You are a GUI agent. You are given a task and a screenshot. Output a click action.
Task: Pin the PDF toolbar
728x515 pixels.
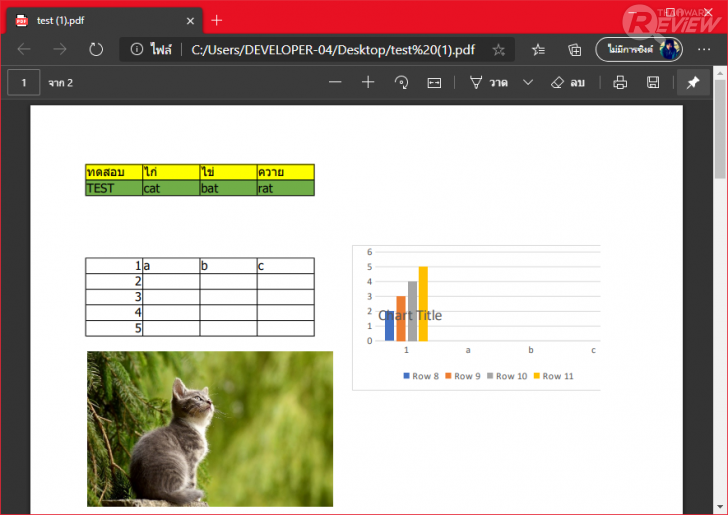tap(693, 83)
